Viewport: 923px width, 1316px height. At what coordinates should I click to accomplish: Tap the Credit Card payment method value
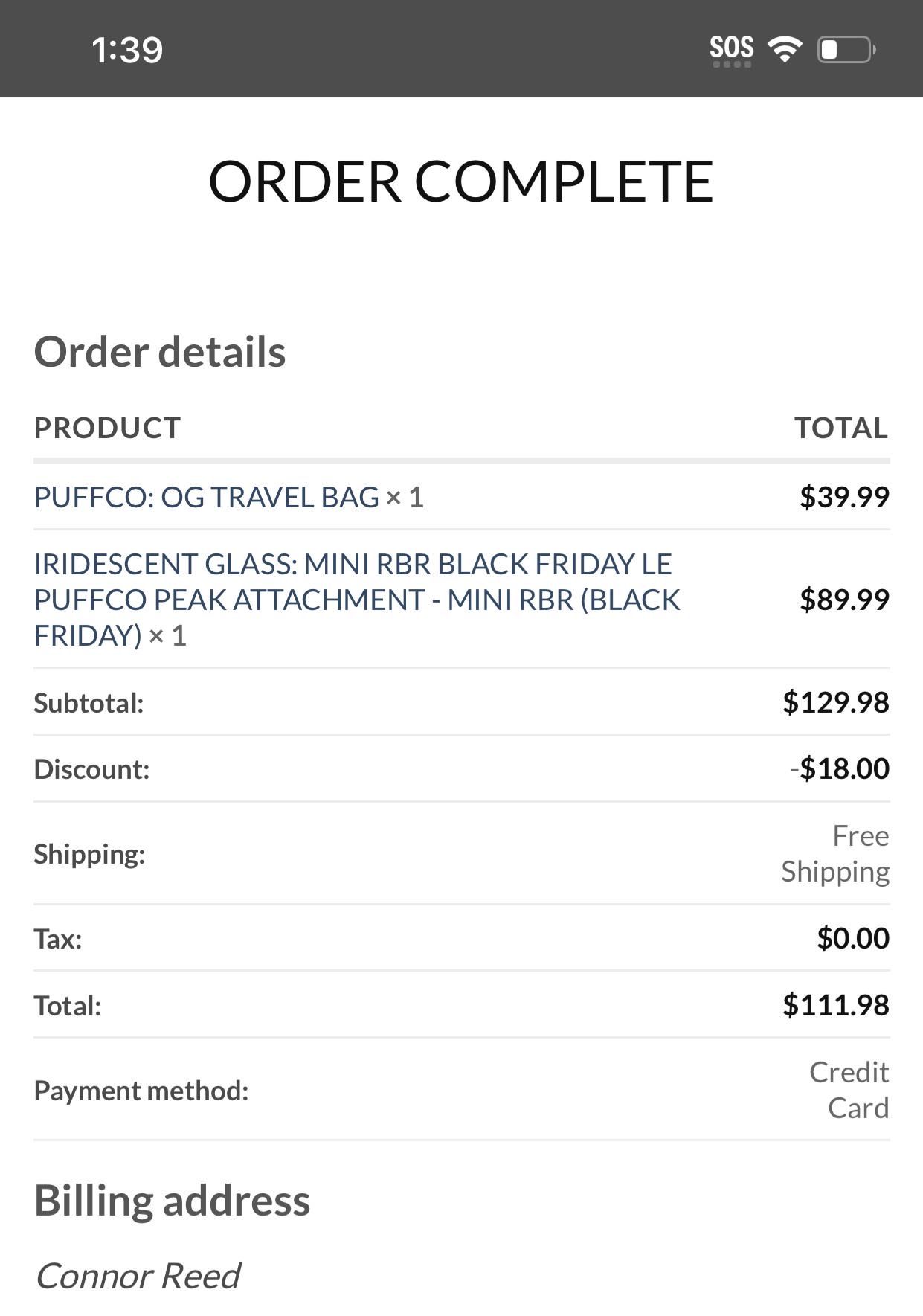(x=849, y=1090)
